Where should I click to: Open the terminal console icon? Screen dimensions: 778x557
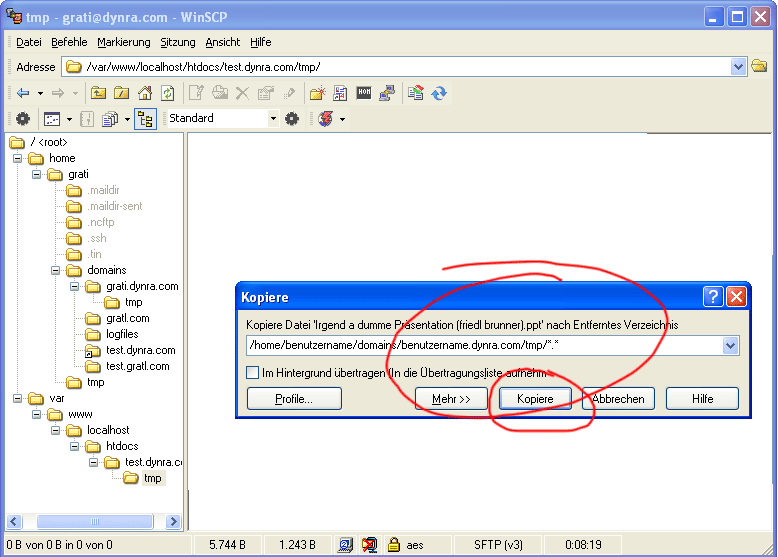[x=363, y=93]
